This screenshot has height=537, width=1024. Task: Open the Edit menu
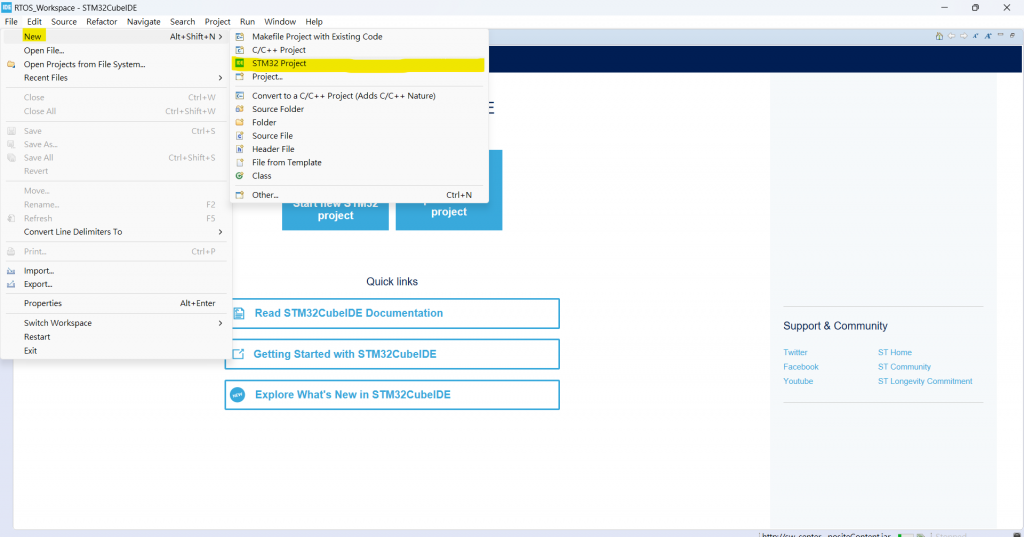pyautogui.click(x=34, y=22)
